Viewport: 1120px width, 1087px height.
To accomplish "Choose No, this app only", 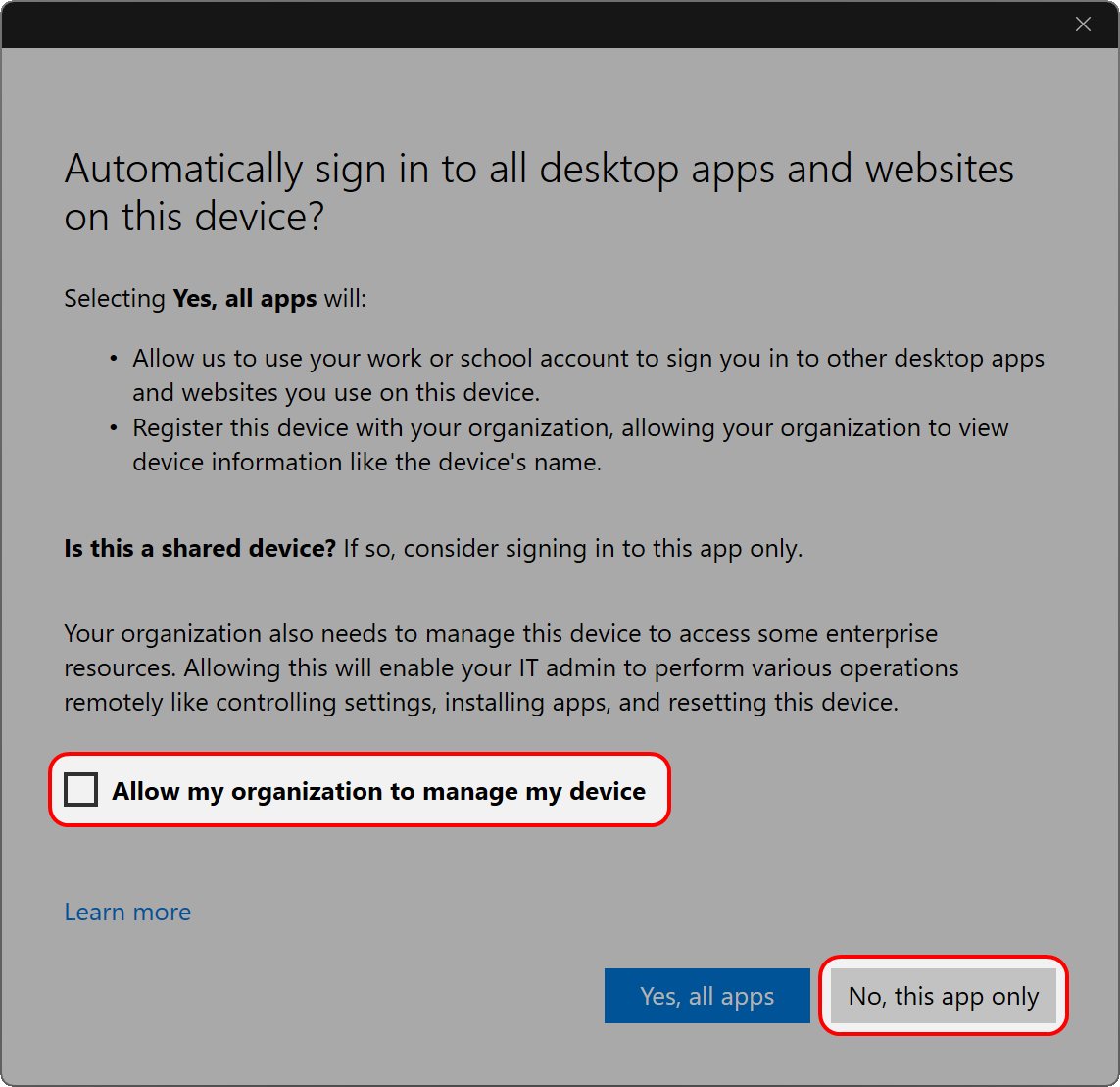I will click(x=943, y=997).
